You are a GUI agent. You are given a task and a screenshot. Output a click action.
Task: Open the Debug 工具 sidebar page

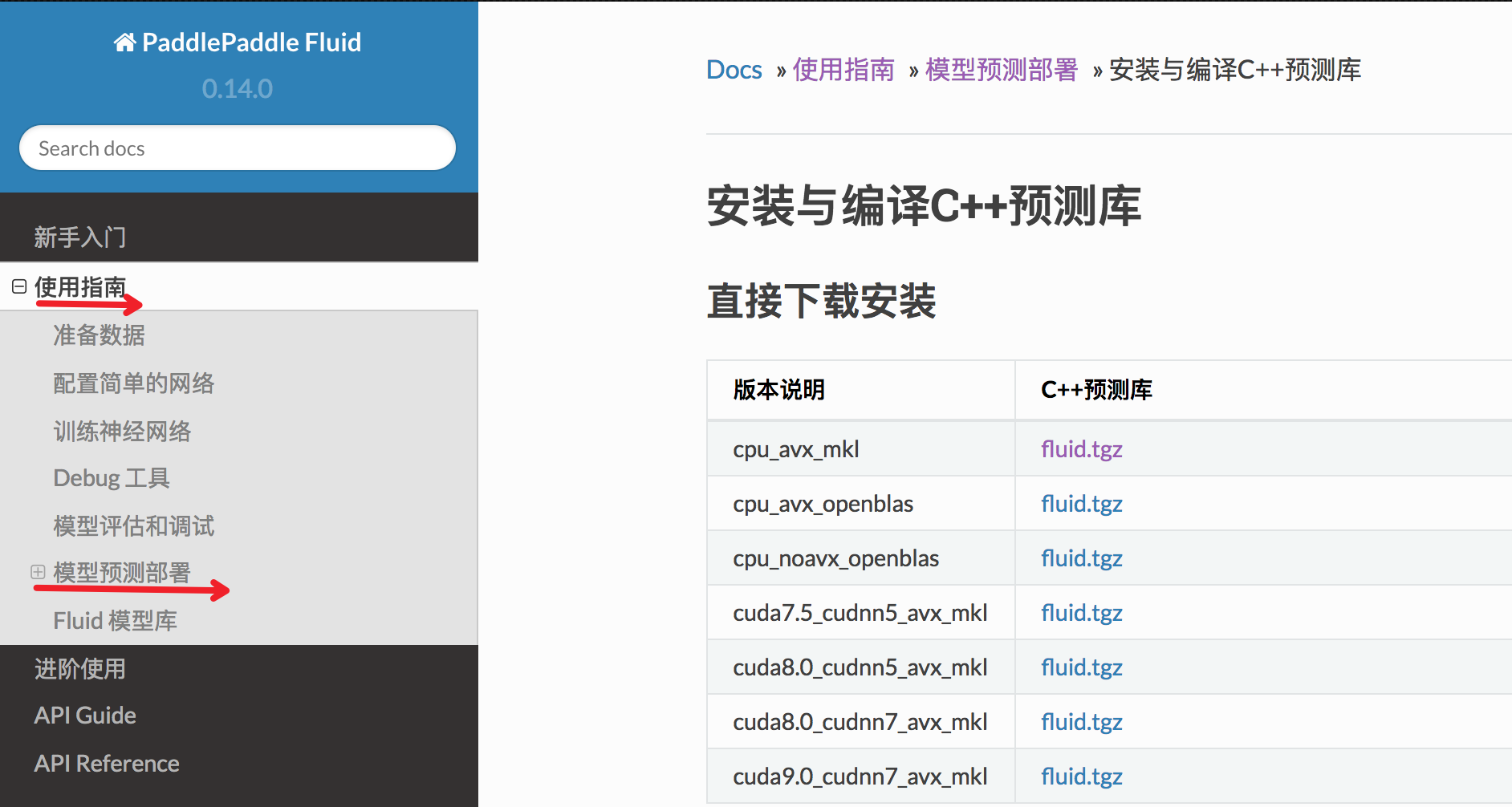click(112, 478)
